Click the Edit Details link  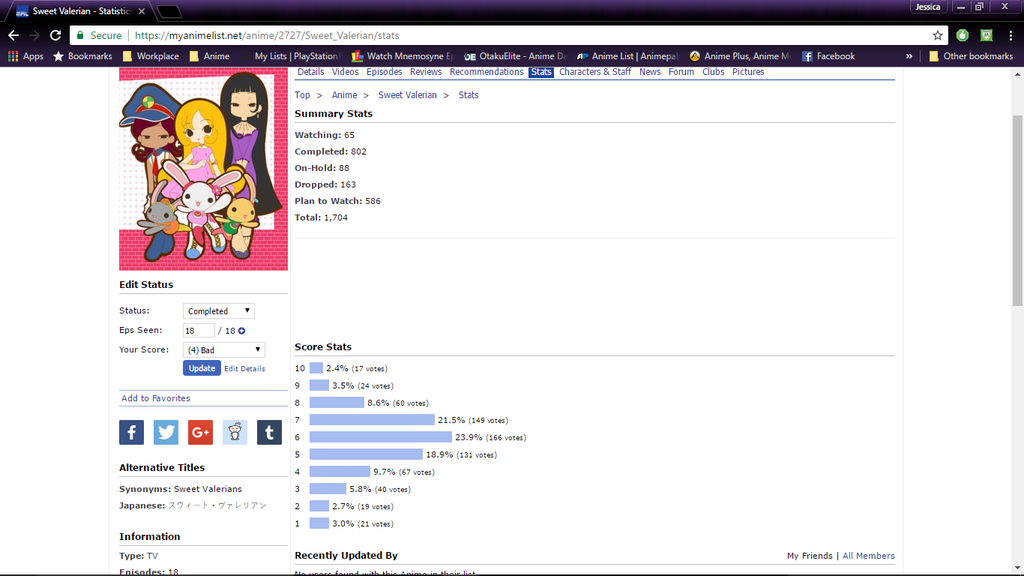pyautogui.click(x=245, y=369)
